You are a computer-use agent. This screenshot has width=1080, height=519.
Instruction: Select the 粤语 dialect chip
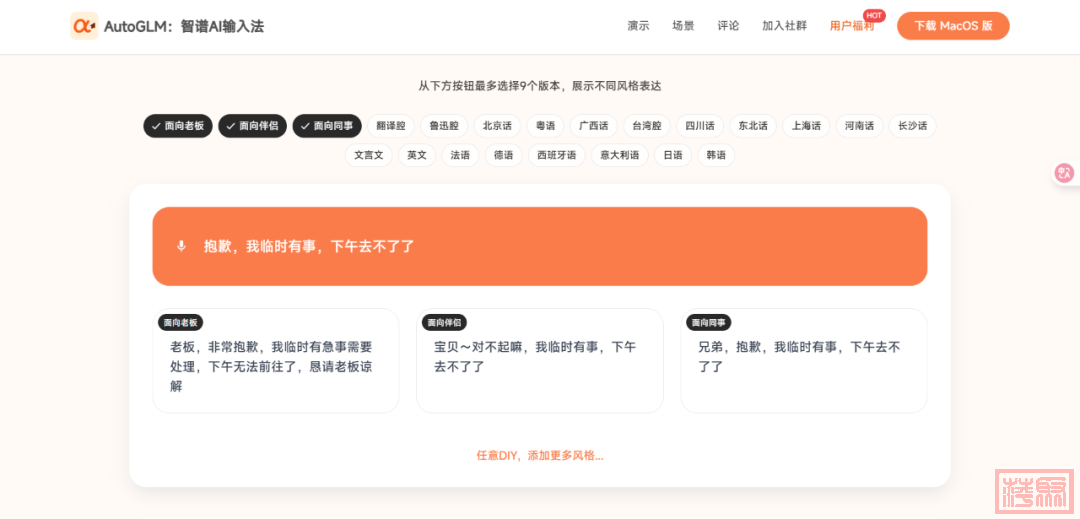(x=545, y=126)
